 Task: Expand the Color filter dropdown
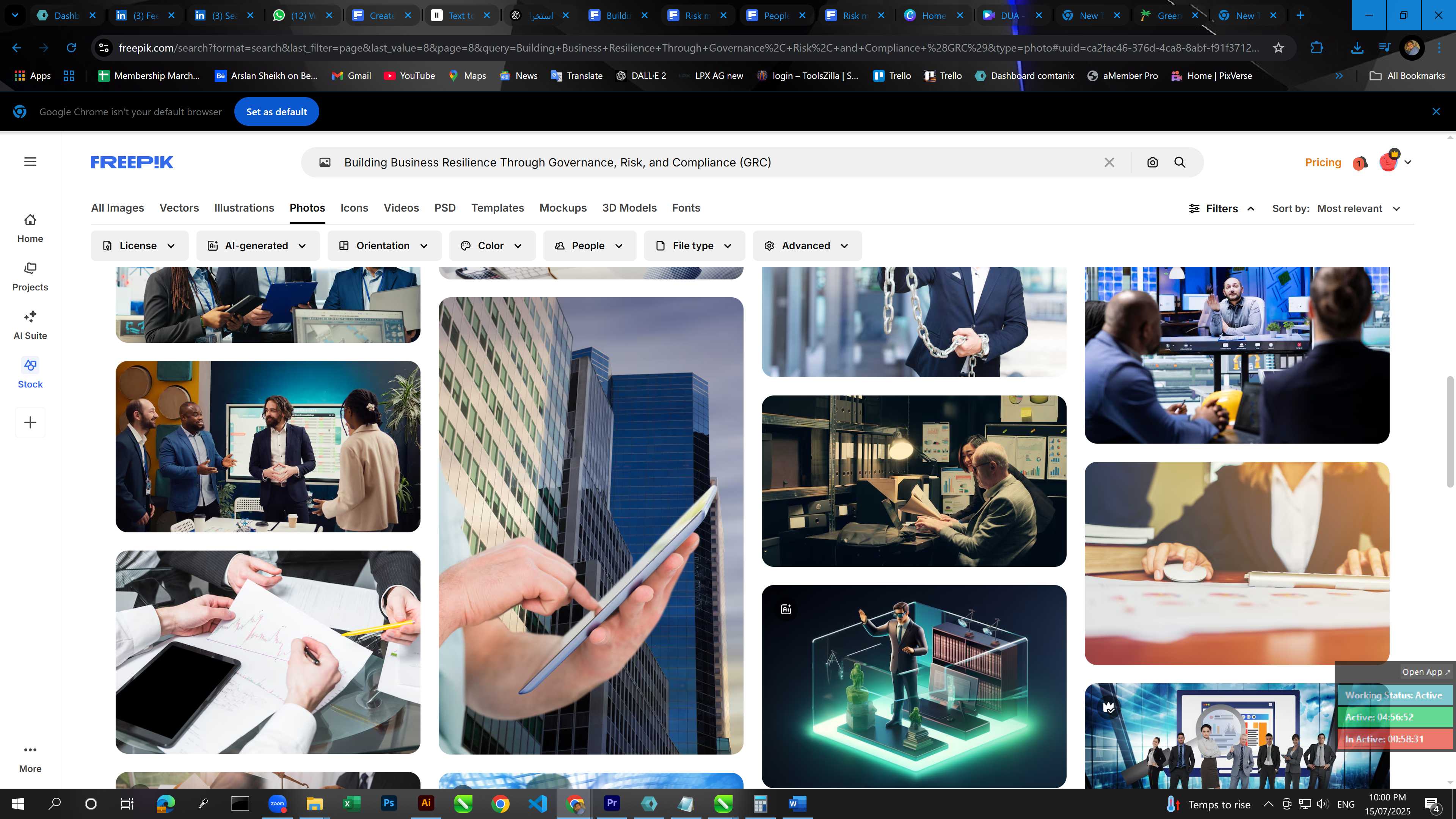(x=492, y=246)
